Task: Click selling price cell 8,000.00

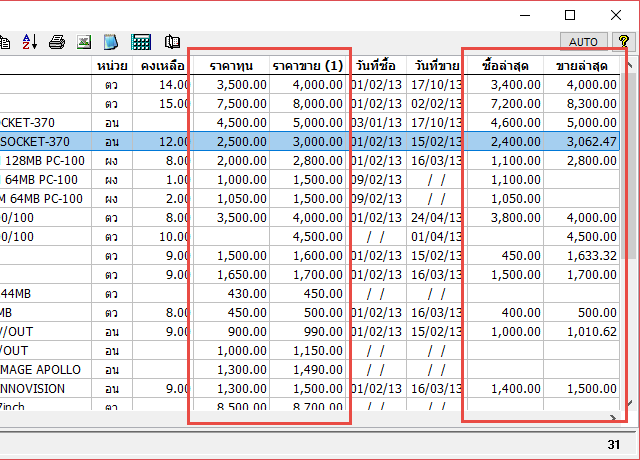Action: (308, 104)
